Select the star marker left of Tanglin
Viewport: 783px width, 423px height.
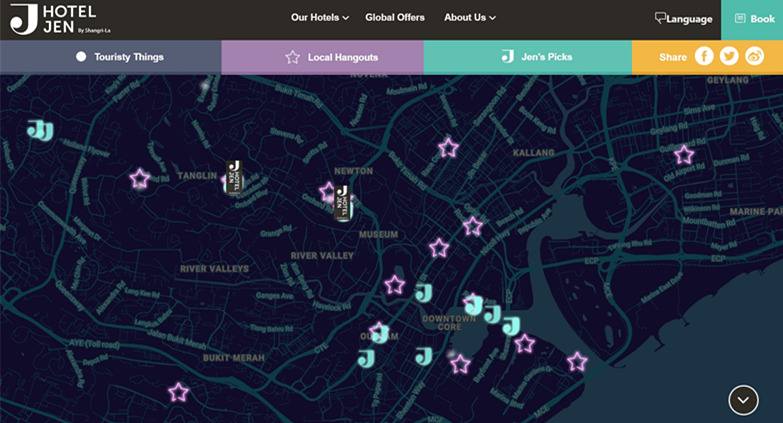pyautogui.click(x=140, y=178)
